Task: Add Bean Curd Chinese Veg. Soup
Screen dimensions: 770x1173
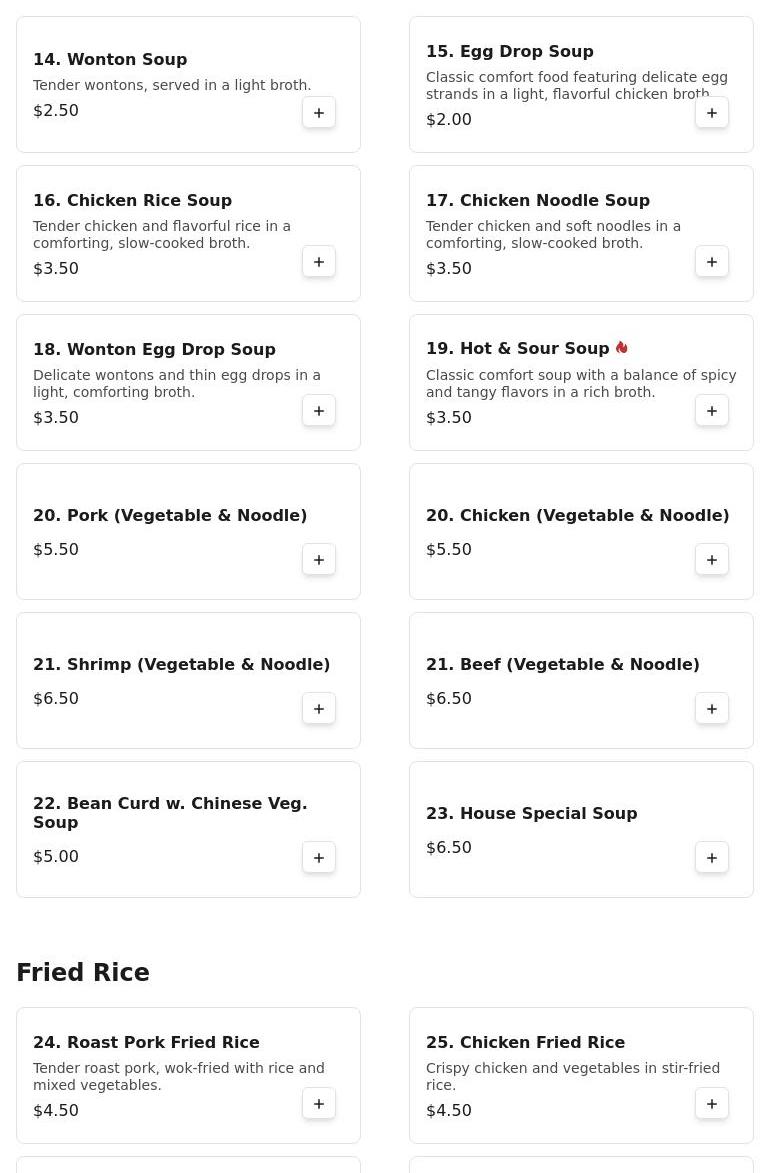Action: [x=319, y=857]
